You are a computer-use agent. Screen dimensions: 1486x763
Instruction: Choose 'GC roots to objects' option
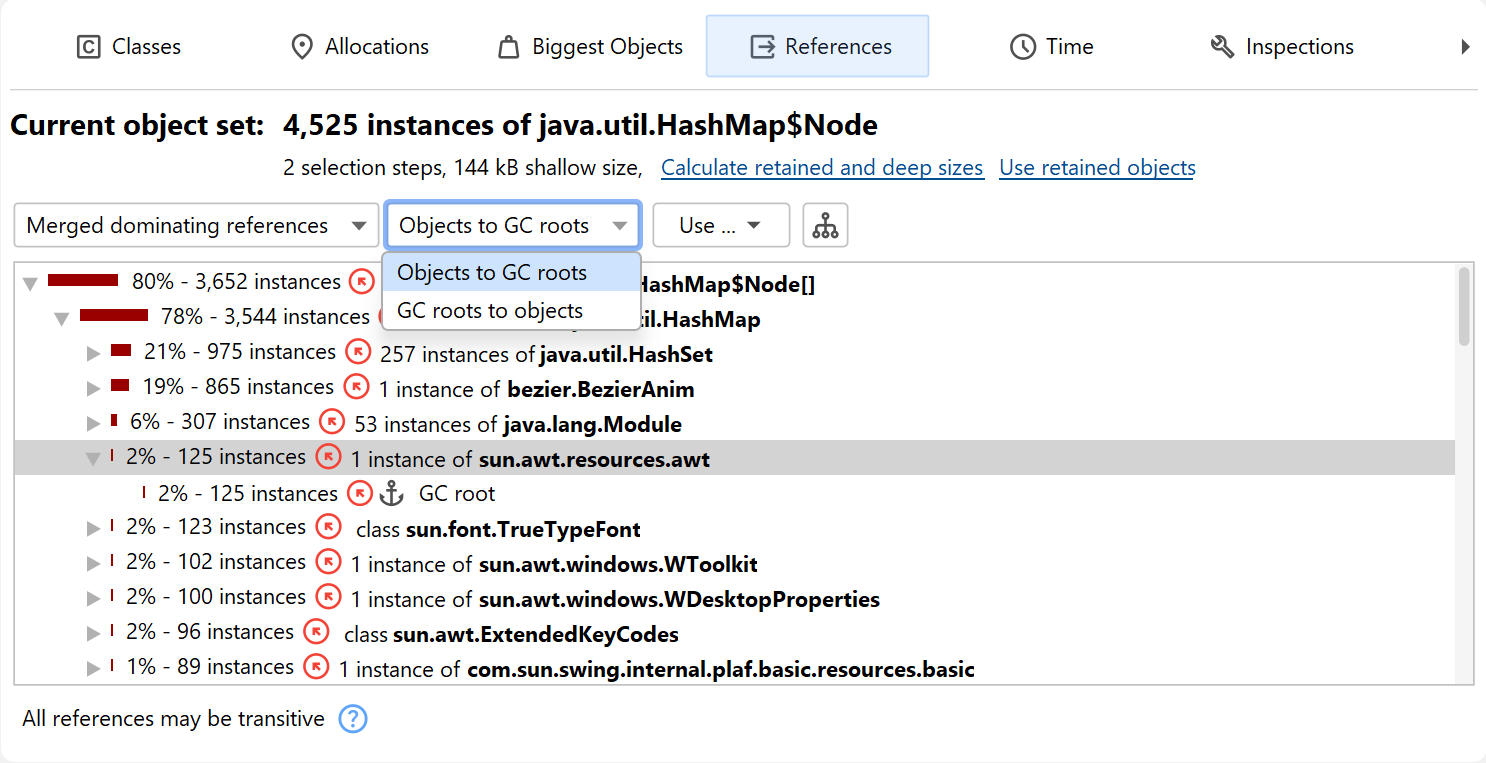tap(490, 311)
